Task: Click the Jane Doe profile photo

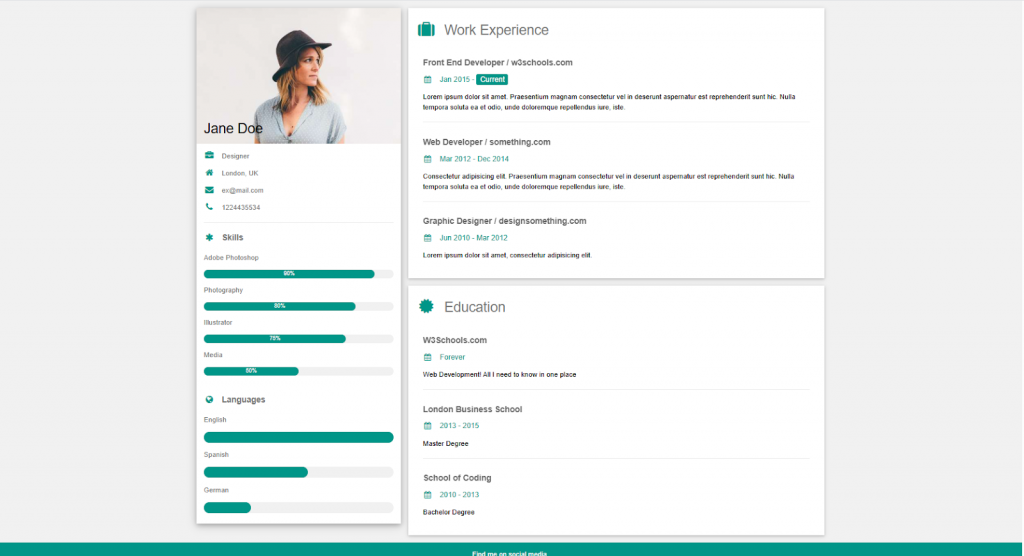Action: [298, 76]
